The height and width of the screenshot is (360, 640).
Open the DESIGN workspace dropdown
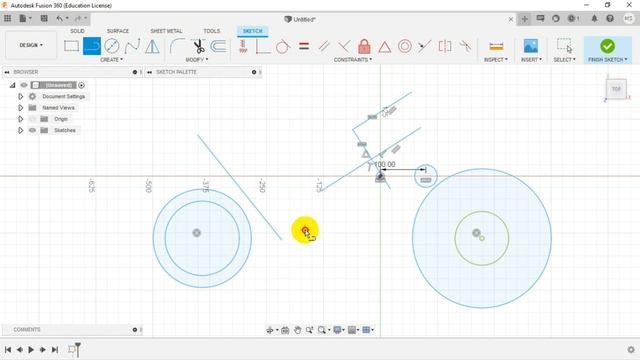[x=31, y=45]
